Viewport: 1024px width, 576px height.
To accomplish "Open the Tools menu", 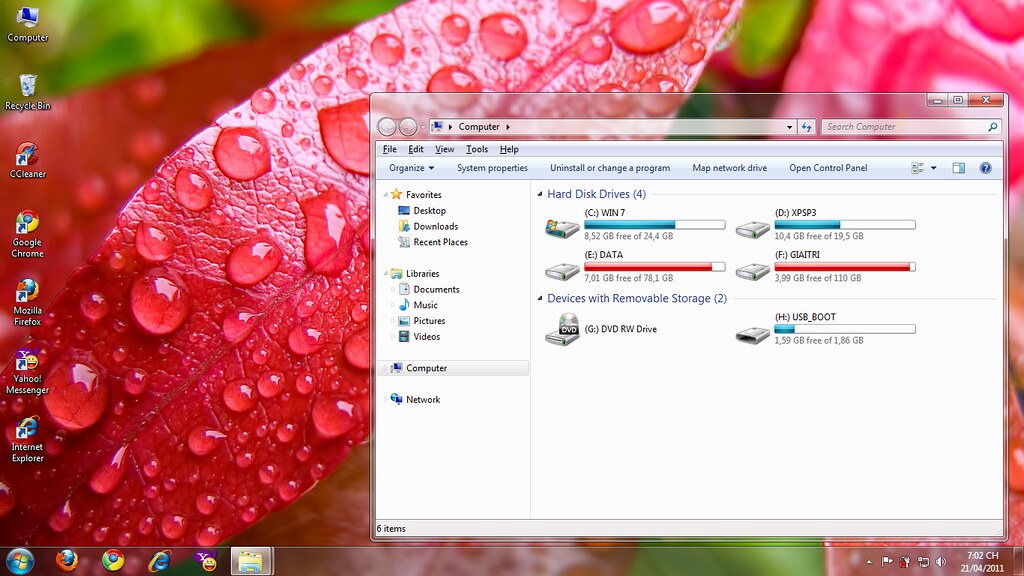I will 477,149.
